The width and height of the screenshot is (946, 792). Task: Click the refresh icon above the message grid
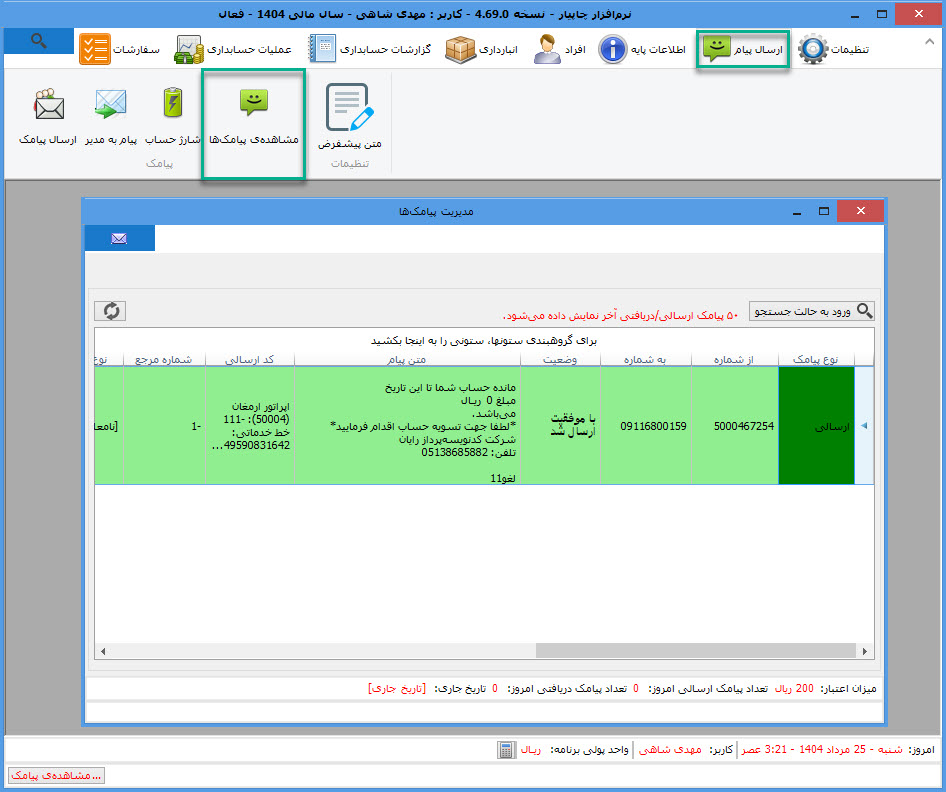(110, 311)
